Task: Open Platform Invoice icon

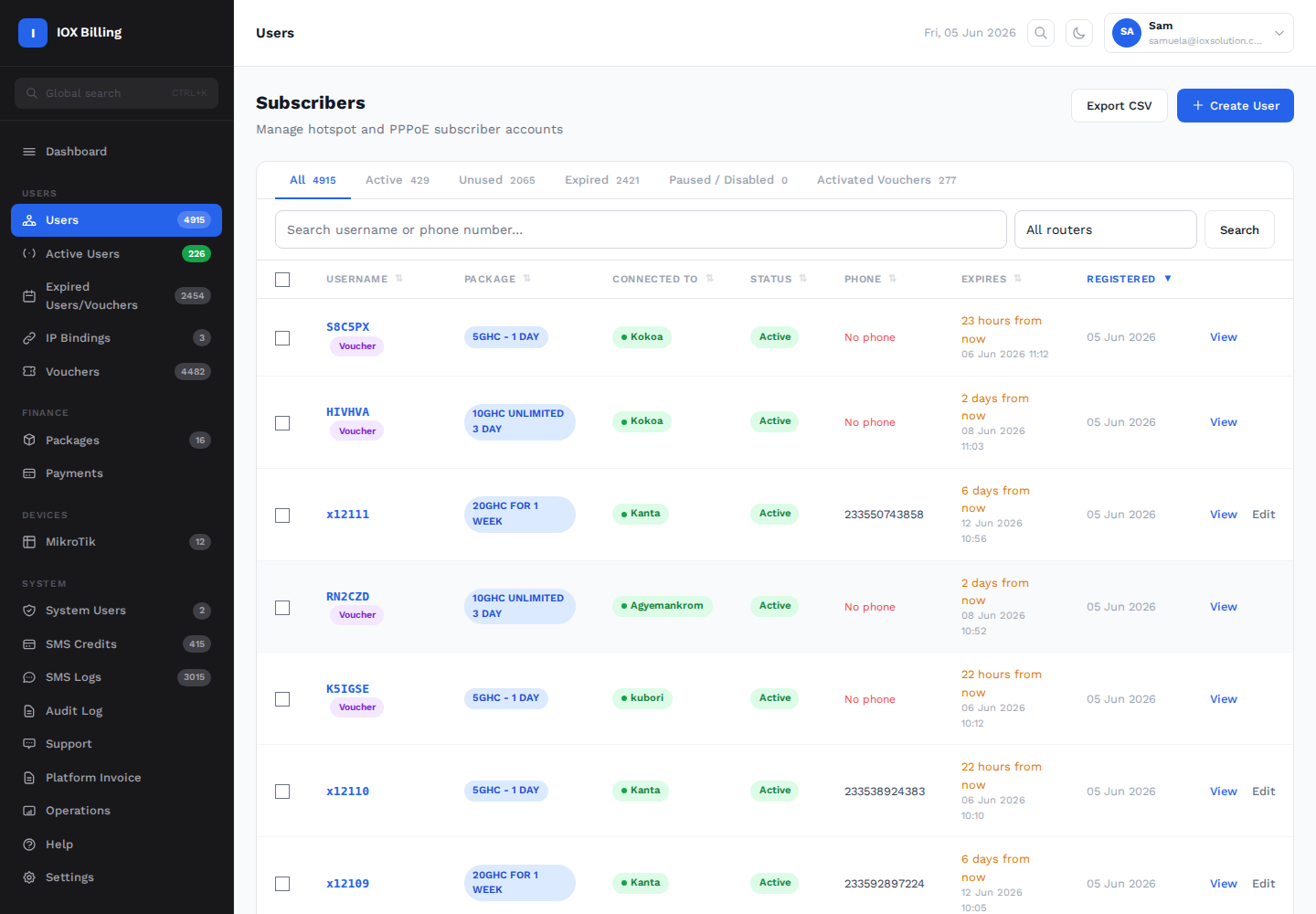Action: tap(29, 778)
